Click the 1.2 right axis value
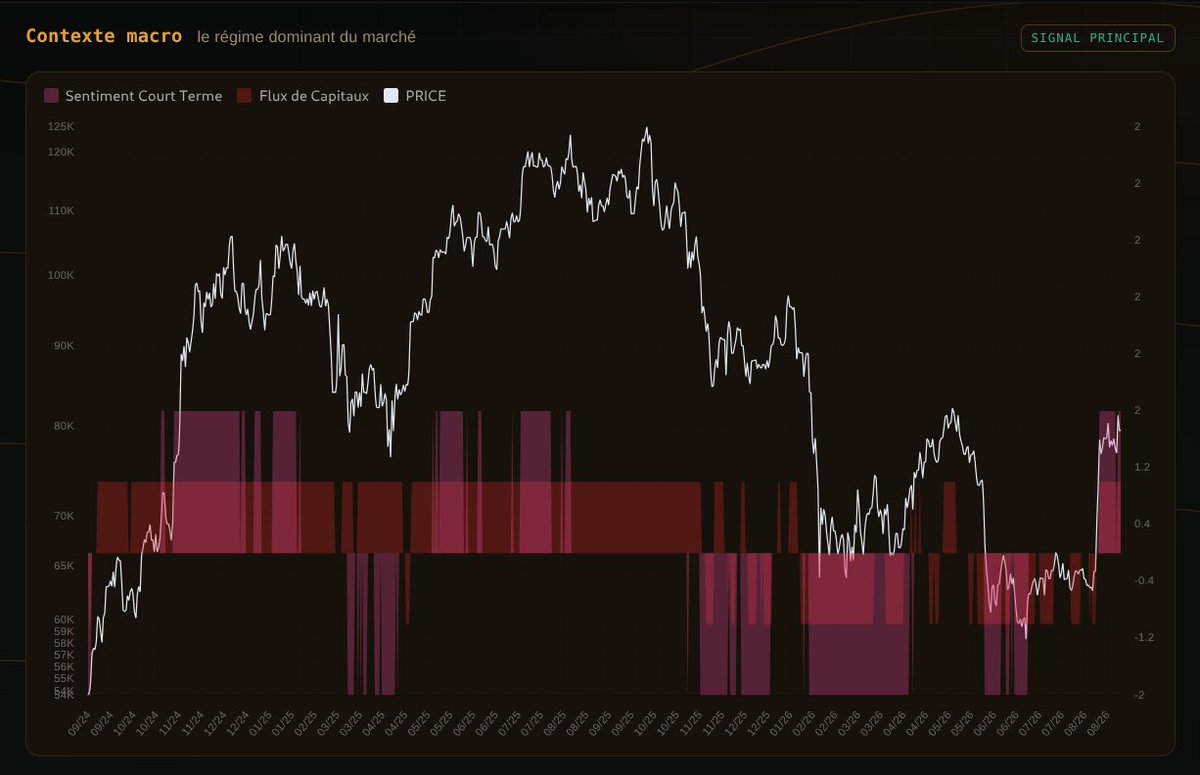Viewport: 1200px width, 775px height. tap(1142, 467)
